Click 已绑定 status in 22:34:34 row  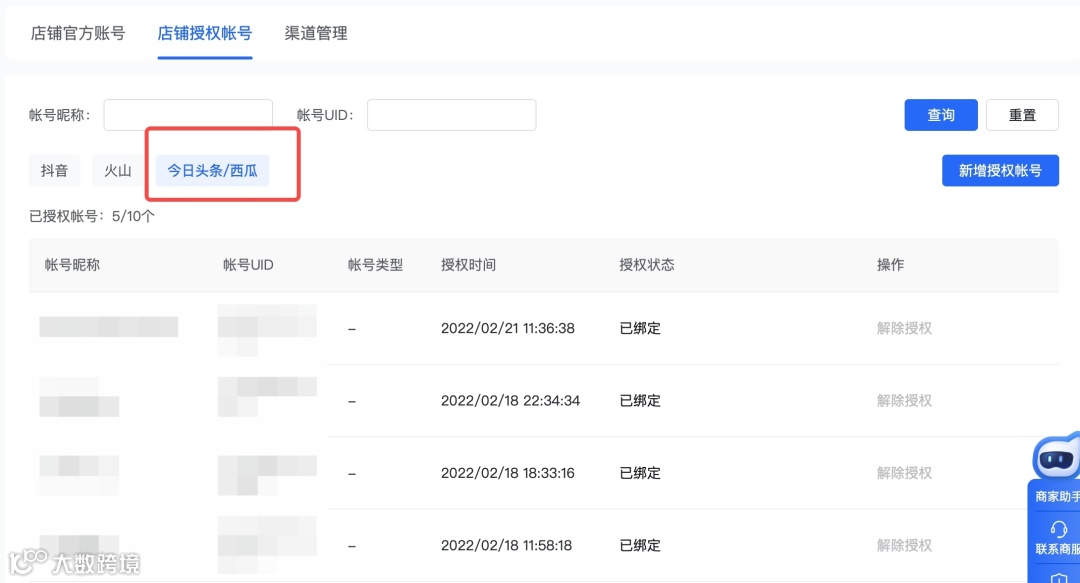pos(640,400)
